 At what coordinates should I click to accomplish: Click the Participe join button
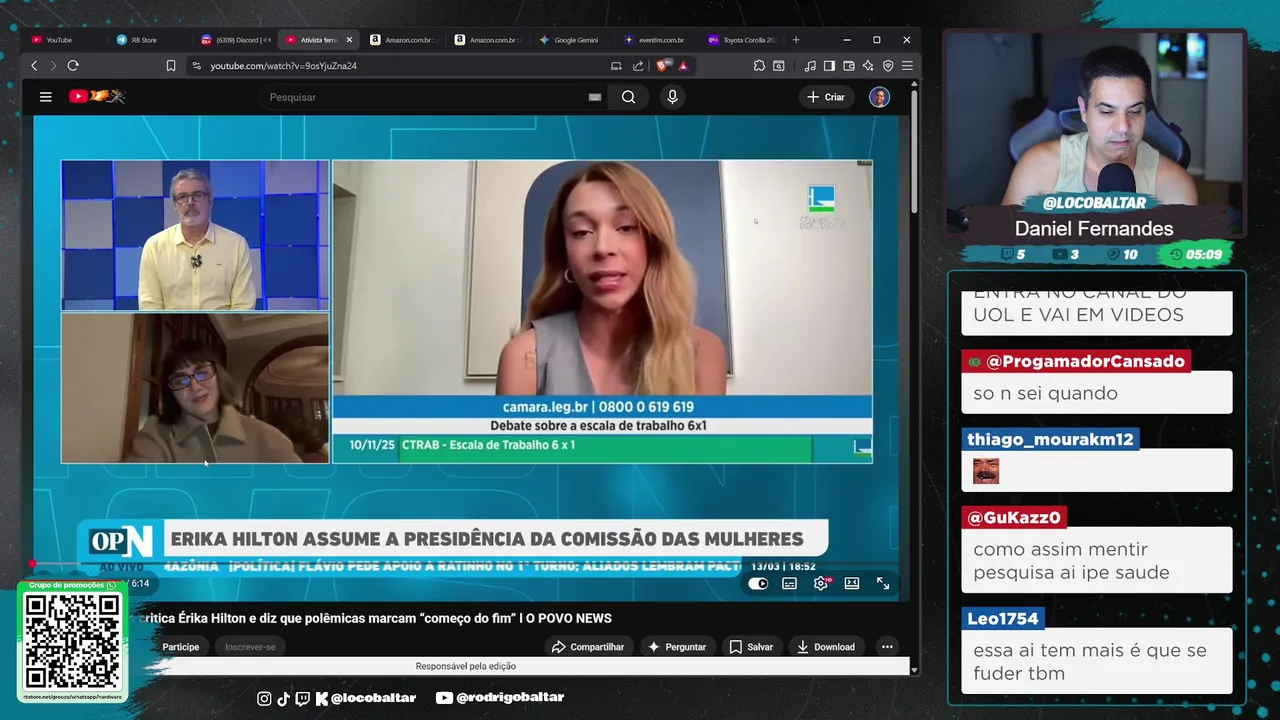(181, 647)
